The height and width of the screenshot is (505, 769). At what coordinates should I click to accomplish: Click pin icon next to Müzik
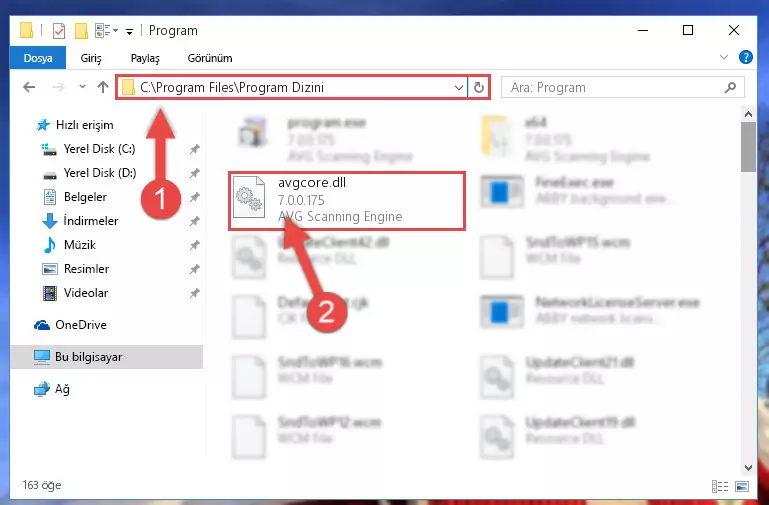tap(195, 245)
